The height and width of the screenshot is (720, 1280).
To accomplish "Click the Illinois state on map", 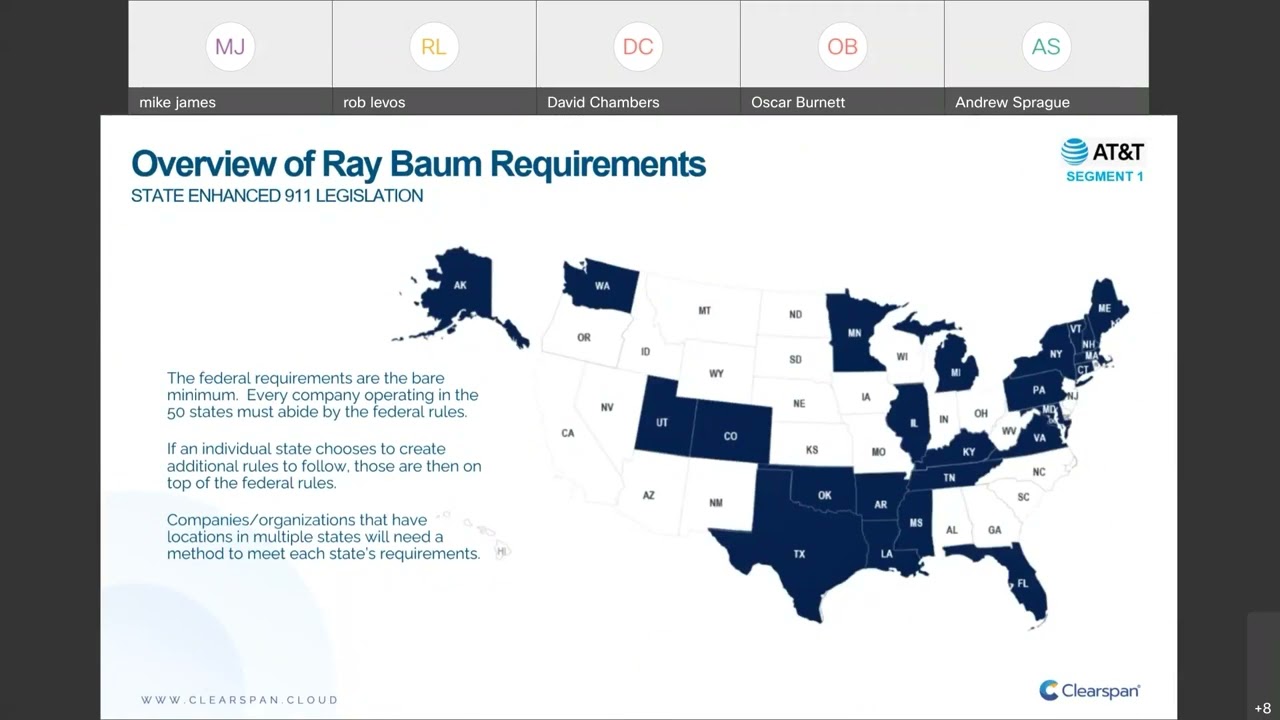I will 914,422.
